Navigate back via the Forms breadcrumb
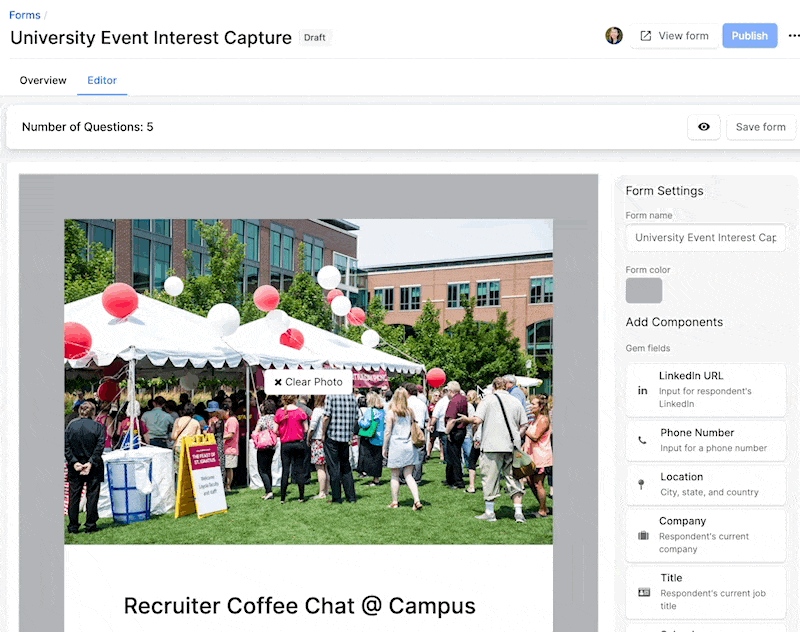 24,14
